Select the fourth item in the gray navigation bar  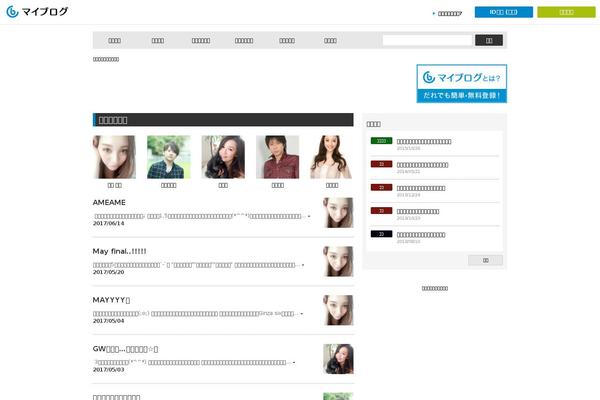(x=244, y=40)
